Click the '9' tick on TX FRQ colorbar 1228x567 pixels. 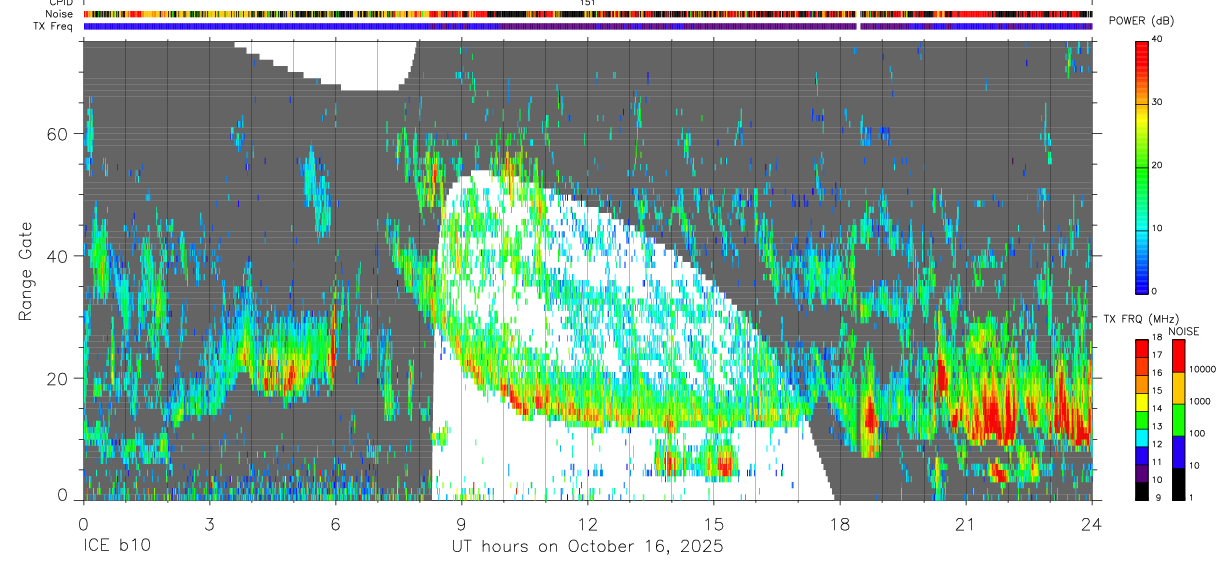pos(1160,497)
